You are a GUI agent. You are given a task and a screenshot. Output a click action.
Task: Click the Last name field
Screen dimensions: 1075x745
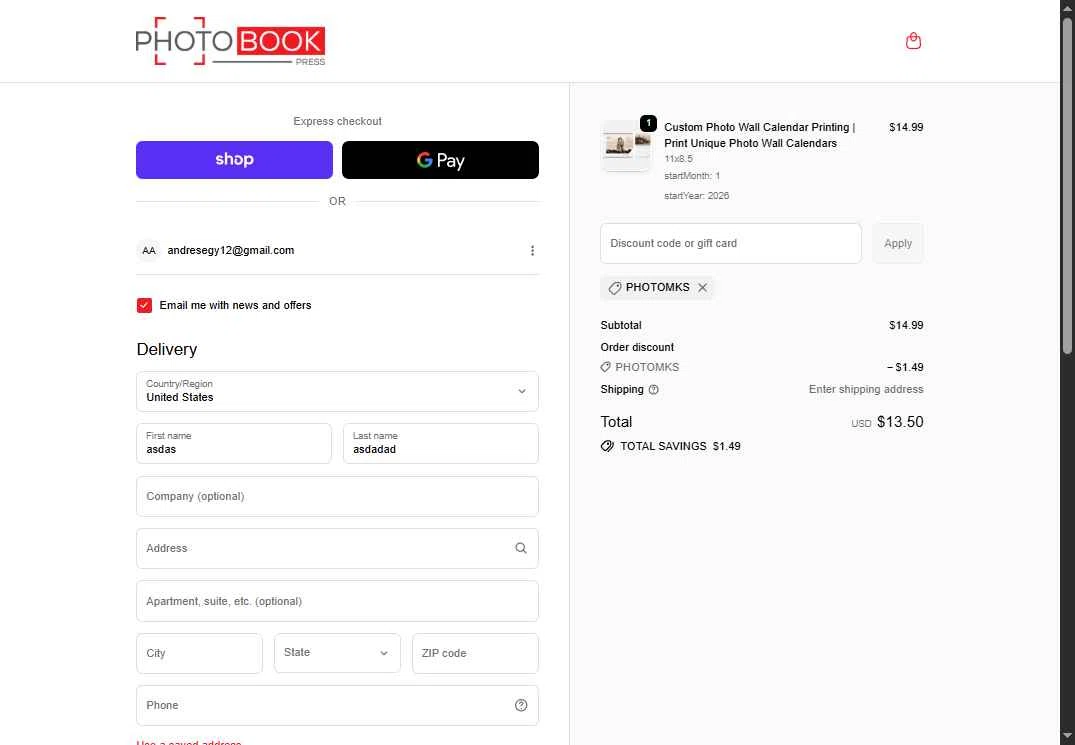point(441,443)
